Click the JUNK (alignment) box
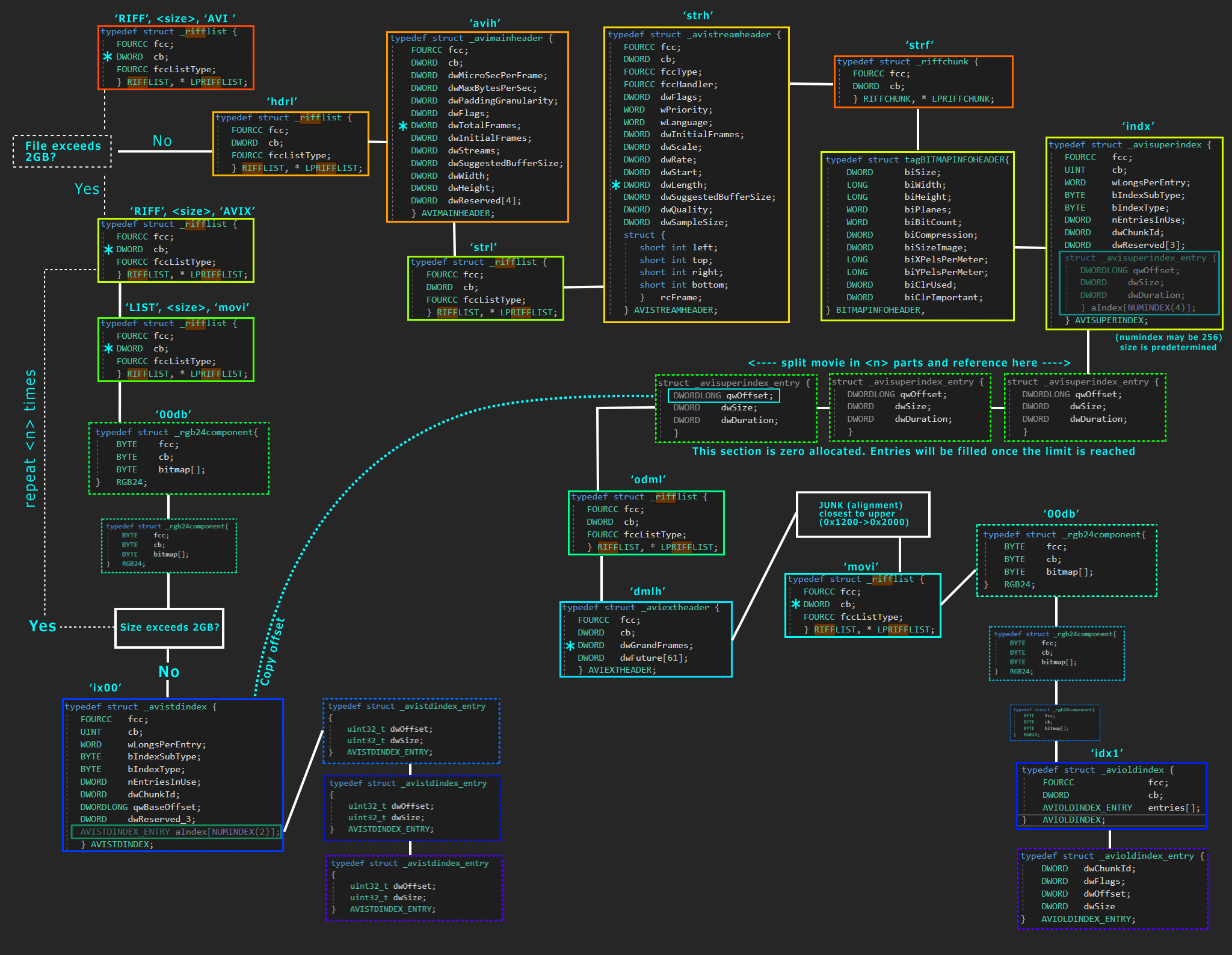The width and height of the screenshot is (1232, 955). point(863,514)
